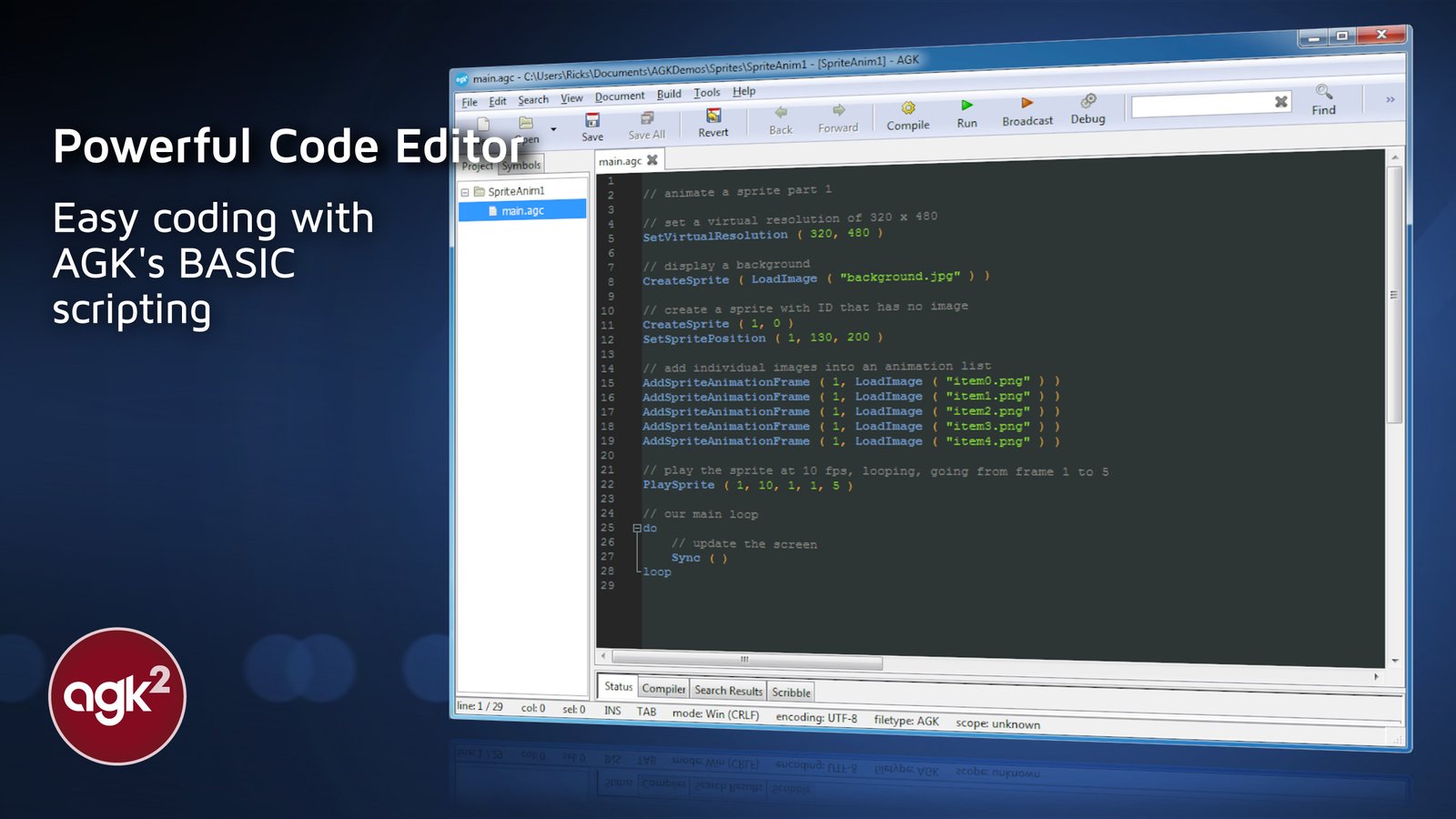The image size is (1456, 819).
Task: Create new file with blank page icon
Action: (x=483, y=125)
